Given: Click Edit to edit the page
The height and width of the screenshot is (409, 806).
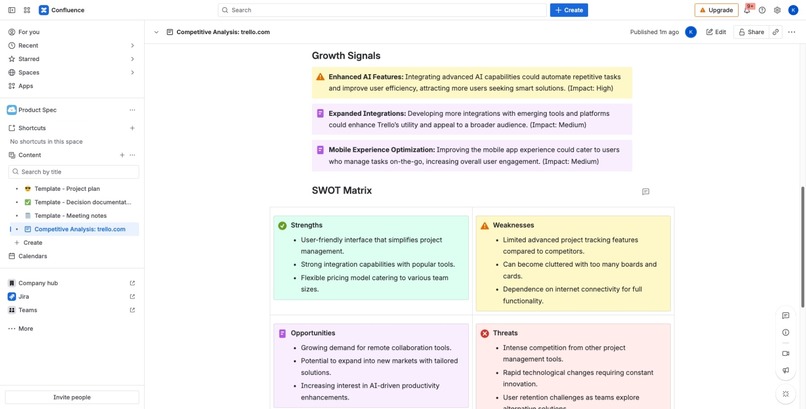Looking at the screenshot, I should click(x=716, y=32).
